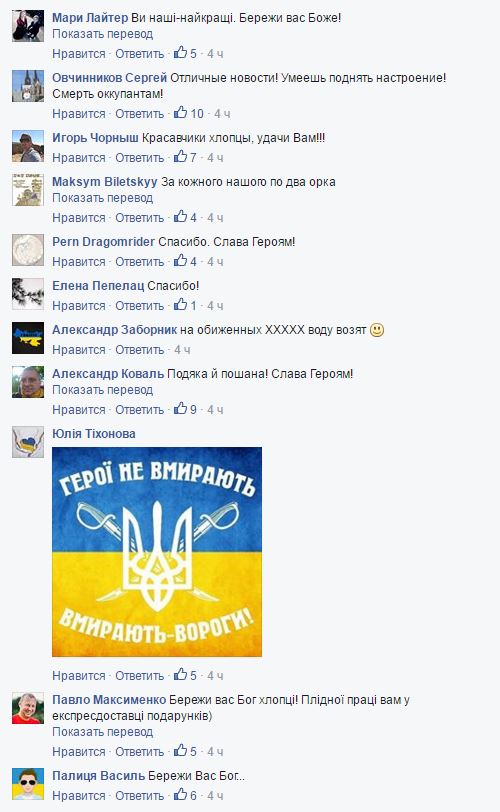Viewport: 500px width, 812px height.
Task: Open the likes on Pern Dragomrider's comment
Action: [x=185, y=261]
